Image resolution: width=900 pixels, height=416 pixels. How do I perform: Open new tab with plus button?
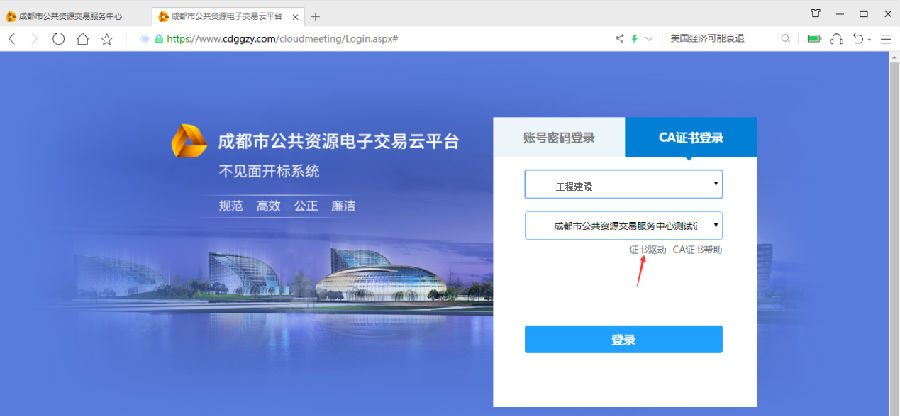pos(316,16)
